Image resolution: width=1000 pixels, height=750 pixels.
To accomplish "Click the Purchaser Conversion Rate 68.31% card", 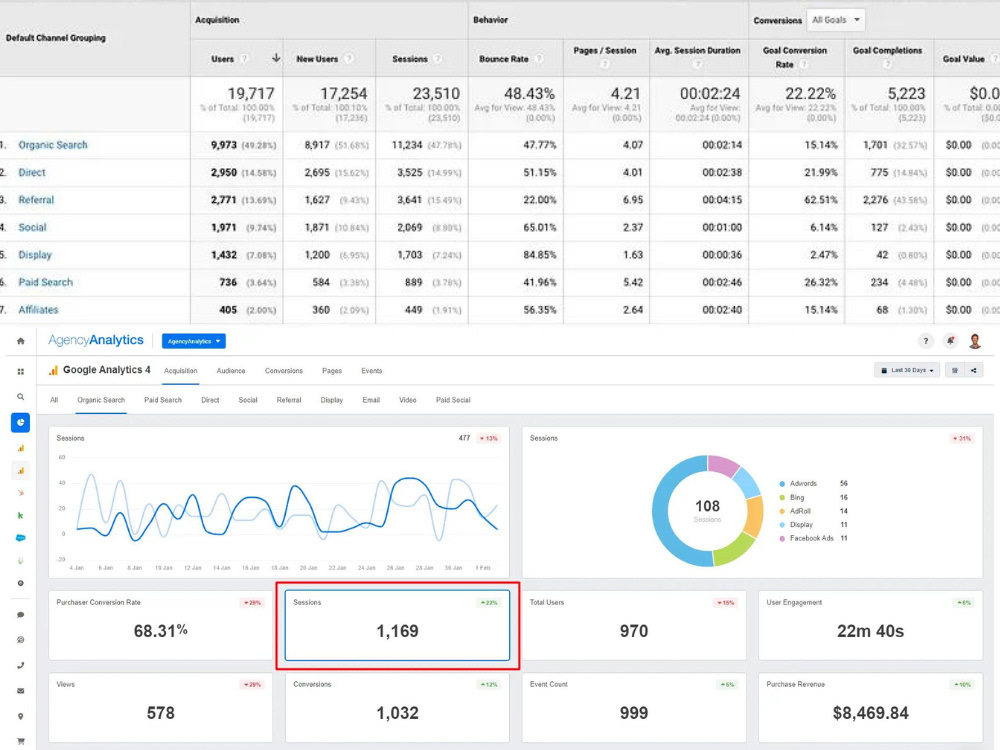I will click(161, 626).
